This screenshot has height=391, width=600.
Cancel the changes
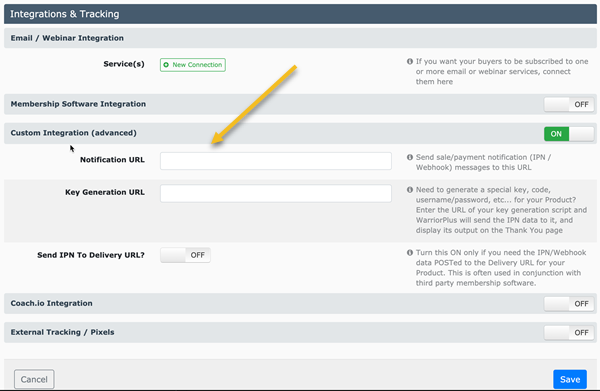34,379
